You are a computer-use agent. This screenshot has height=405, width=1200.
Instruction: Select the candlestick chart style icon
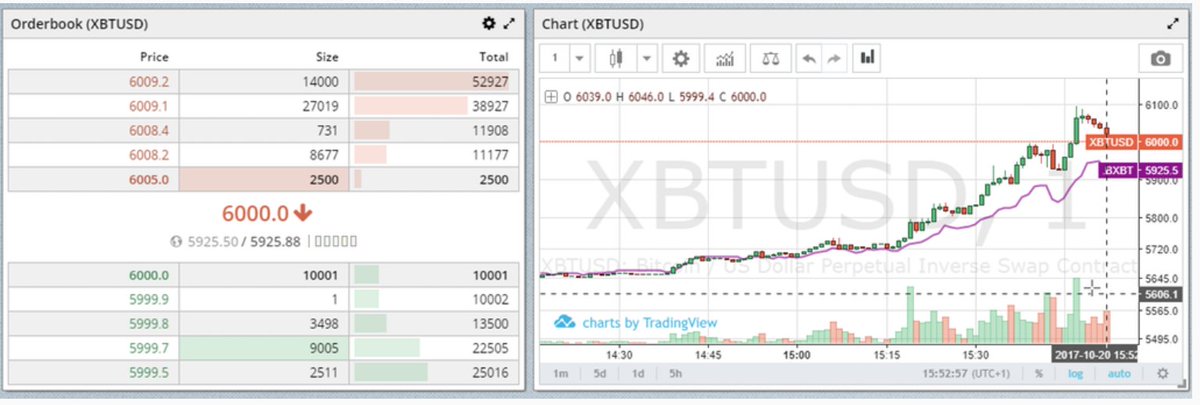tap(616, 58)
